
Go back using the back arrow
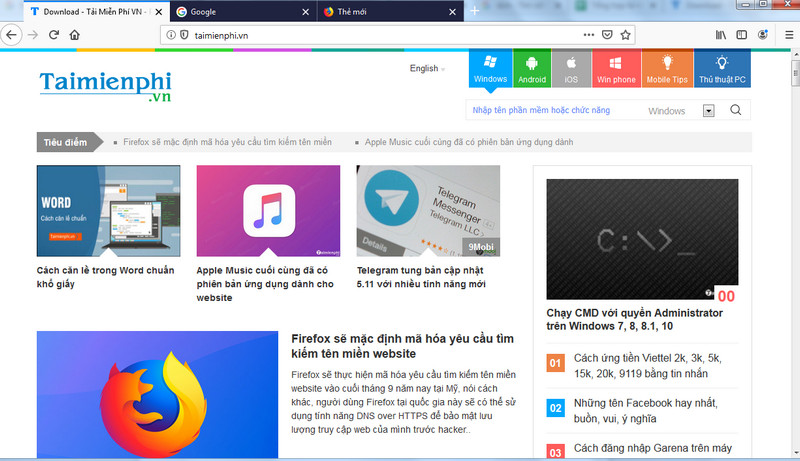point(11,35)
